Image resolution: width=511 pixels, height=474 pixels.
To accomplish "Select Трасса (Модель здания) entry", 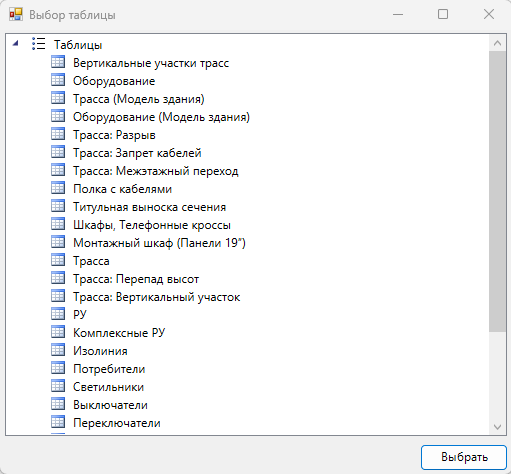I will pyautogui.click(x=139, y=99).
